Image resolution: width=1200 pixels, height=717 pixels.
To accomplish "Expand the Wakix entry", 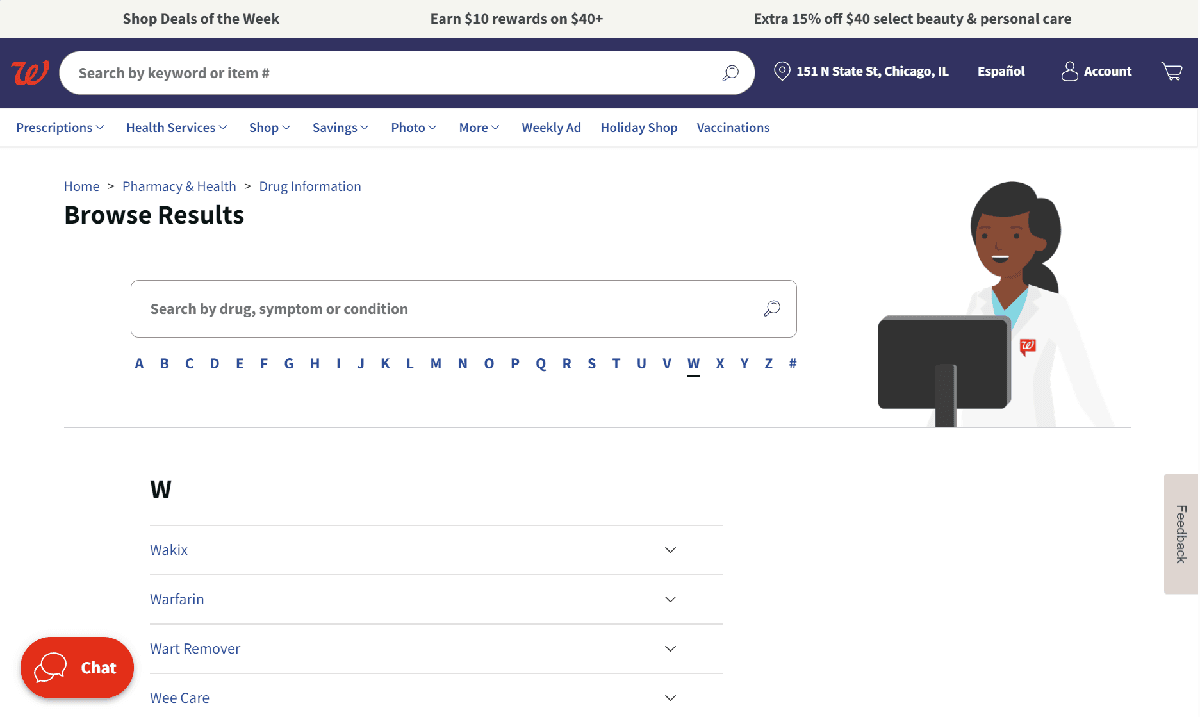I will tap(436, 550).
